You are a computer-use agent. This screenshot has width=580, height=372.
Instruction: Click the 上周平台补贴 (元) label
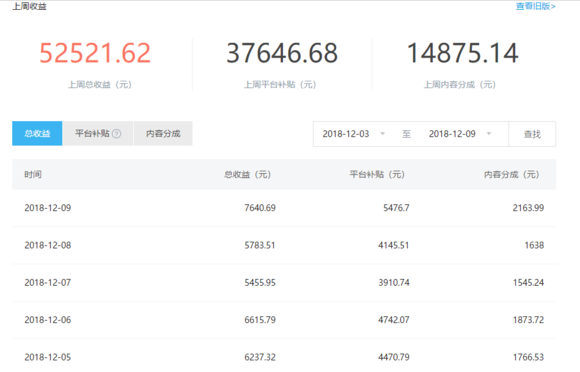tap(280, 85)
